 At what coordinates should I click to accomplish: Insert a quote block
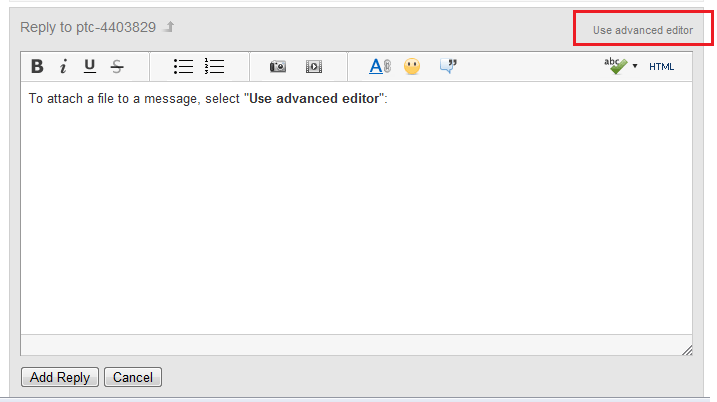coord(448,66)
